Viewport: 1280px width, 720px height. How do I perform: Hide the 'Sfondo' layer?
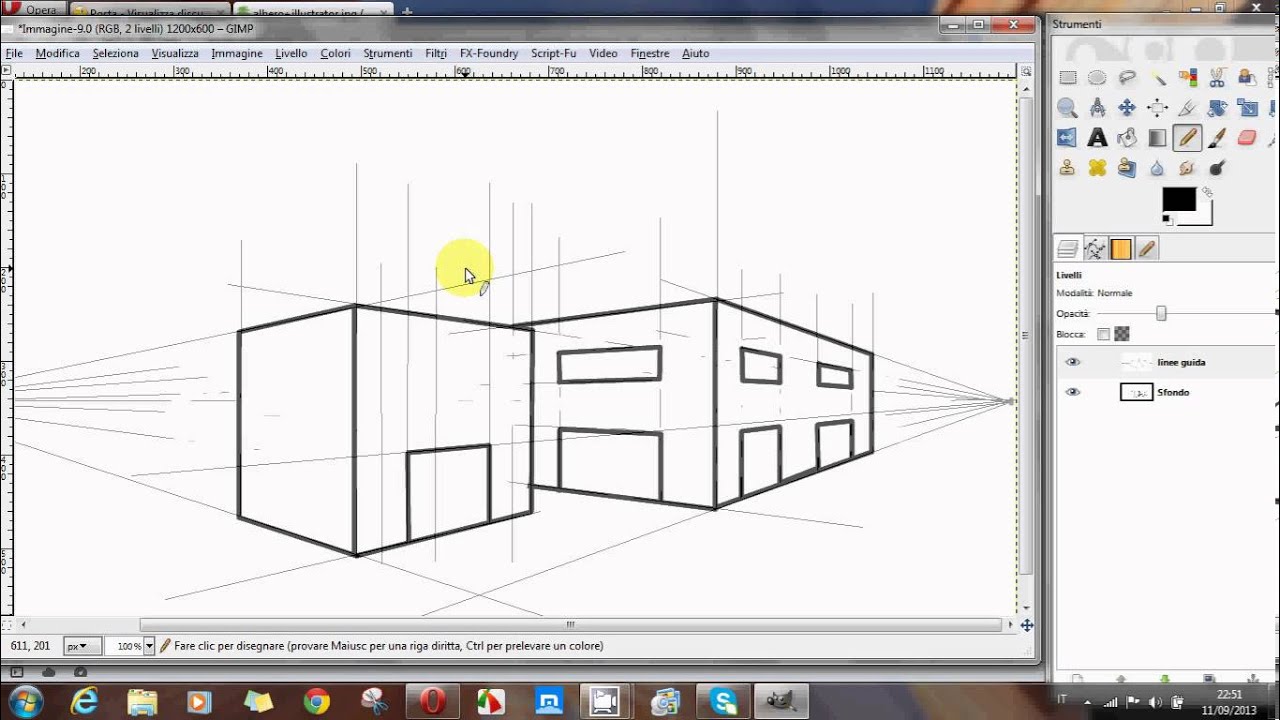1073,392
